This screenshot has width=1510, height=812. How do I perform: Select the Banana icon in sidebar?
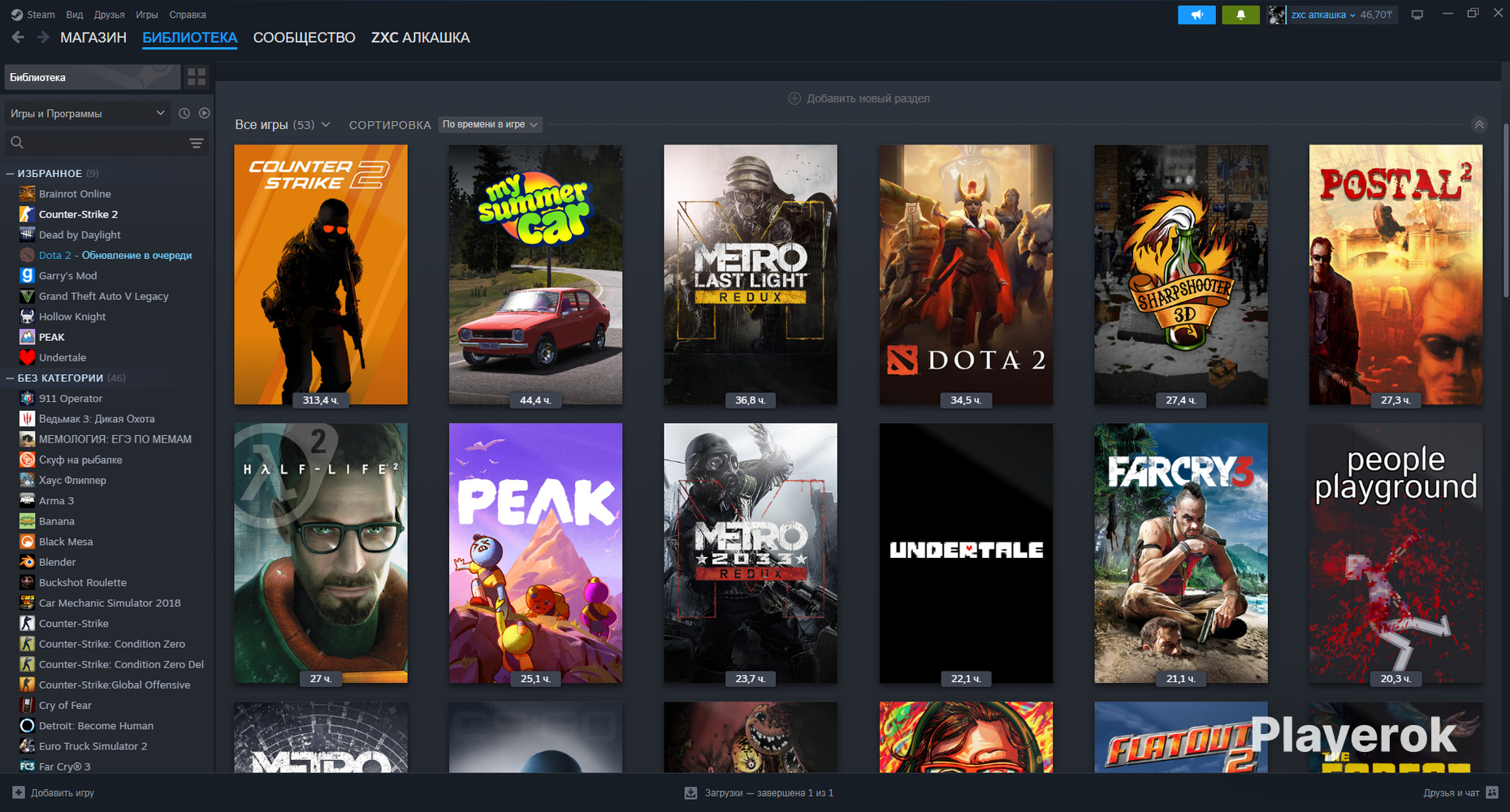27,521
